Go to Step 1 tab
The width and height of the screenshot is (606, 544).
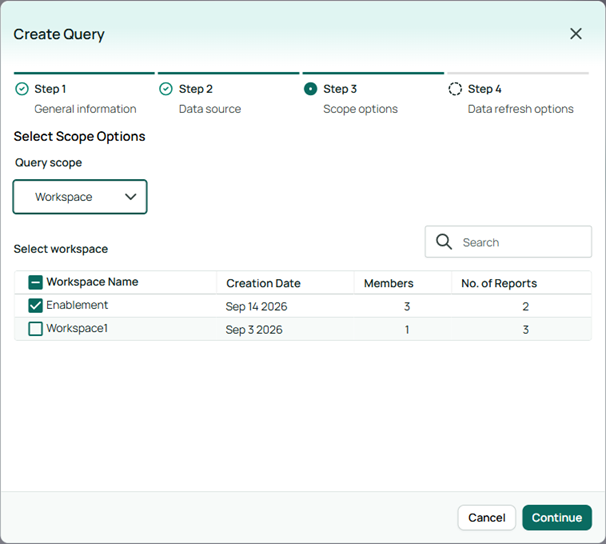[84, 94]
